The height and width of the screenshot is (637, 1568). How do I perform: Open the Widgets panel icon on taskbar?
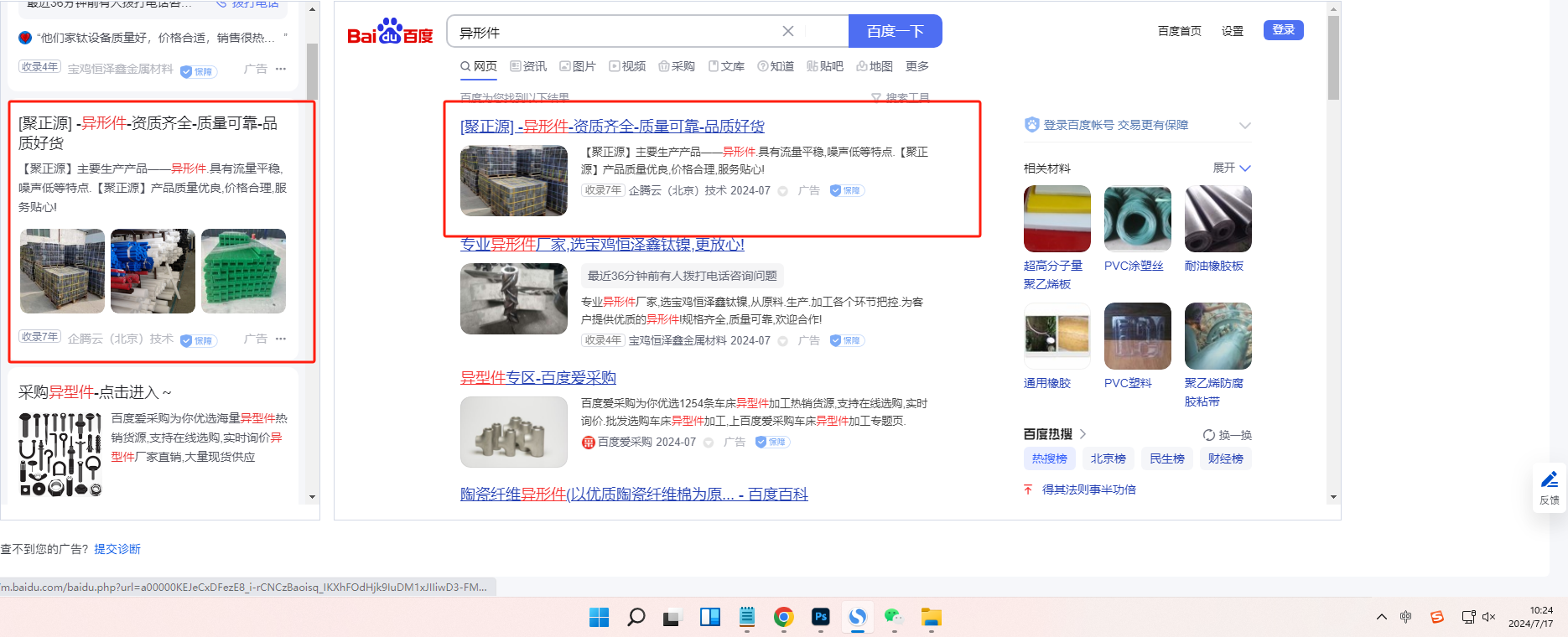click(710, 618)
